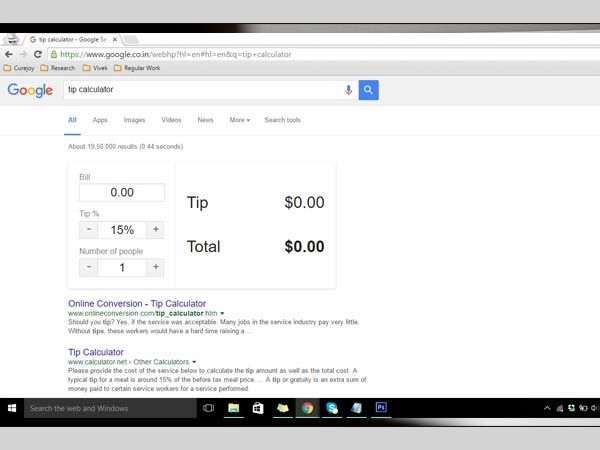Increase number of people with plus
The height and width of the screenshot is (450, 600).
pyautogui.click(x=156, y=267)
